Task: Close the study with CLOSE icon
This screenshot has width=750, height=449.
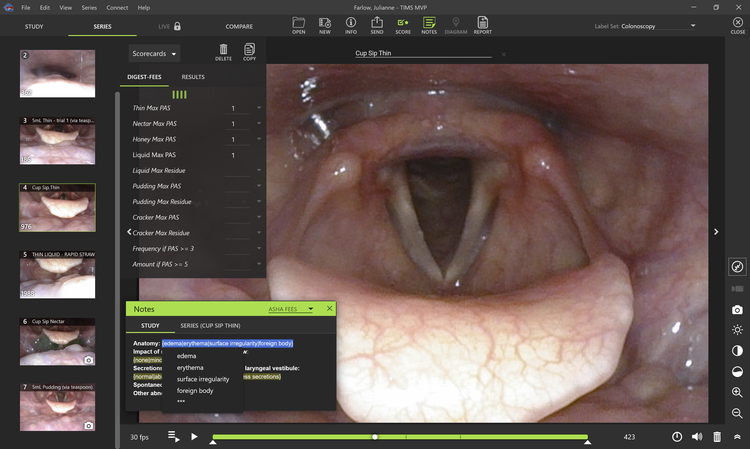Action: 738,25
